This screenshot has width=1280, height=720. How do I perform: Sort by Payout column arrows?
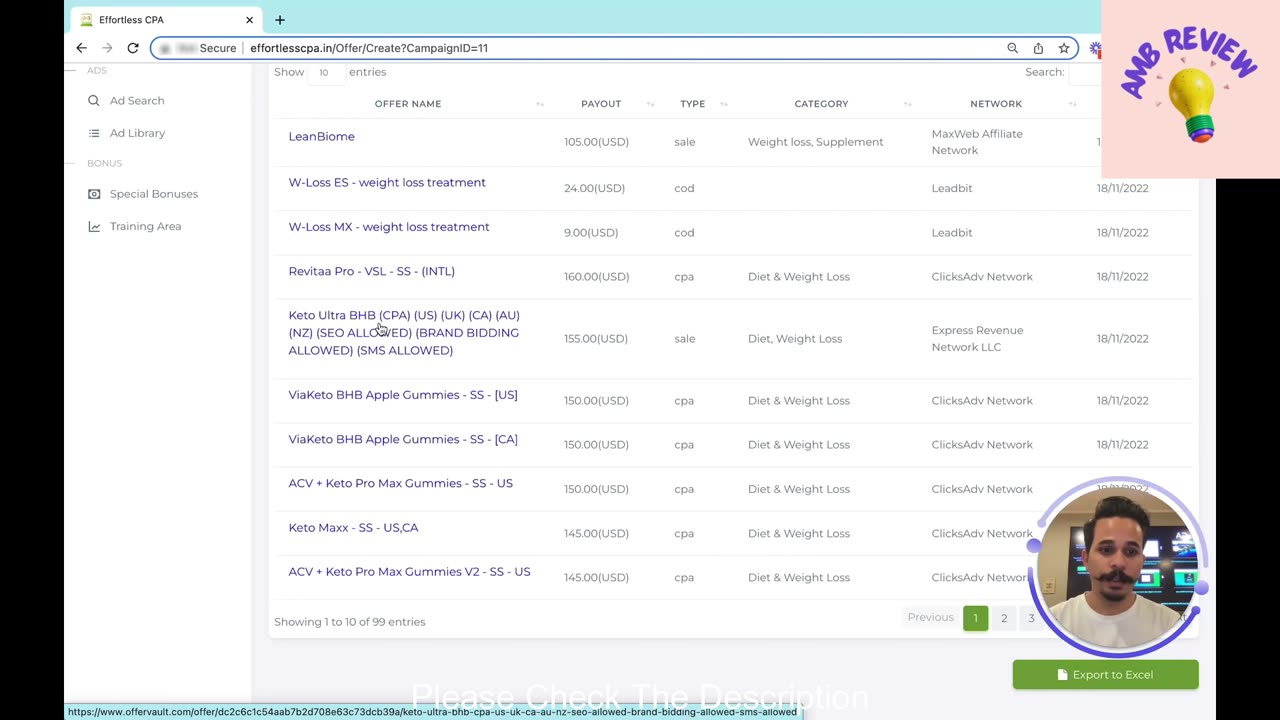click(650, 104)
